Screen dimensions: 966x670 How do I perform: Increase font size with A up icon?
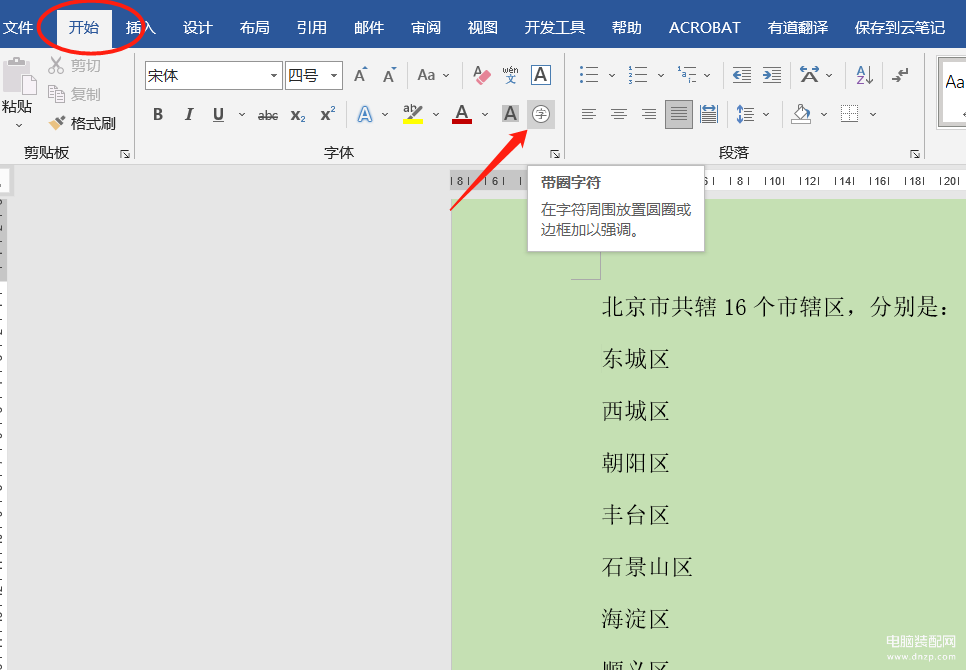(x=361, y=75)
